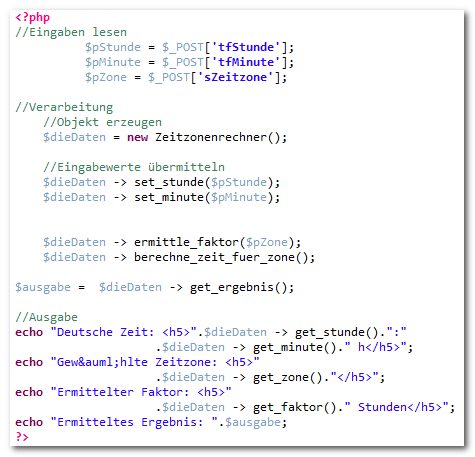Screen dimensions: 475x457
Task: Click the set_stunde method name
Action: (169, 182)
